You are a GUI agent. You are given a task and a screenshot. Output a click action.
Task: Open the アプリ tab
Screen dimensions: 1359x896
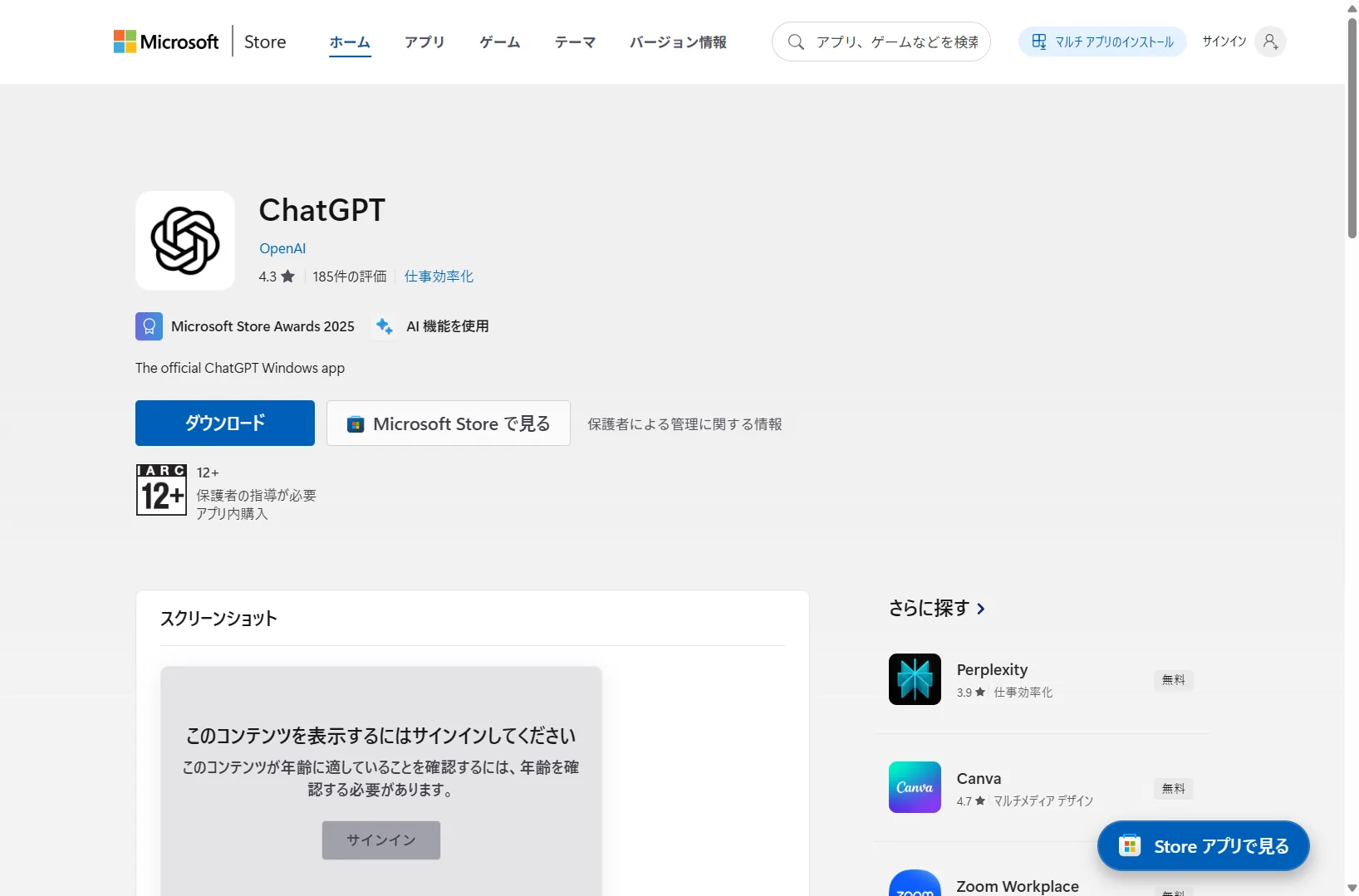424,42
